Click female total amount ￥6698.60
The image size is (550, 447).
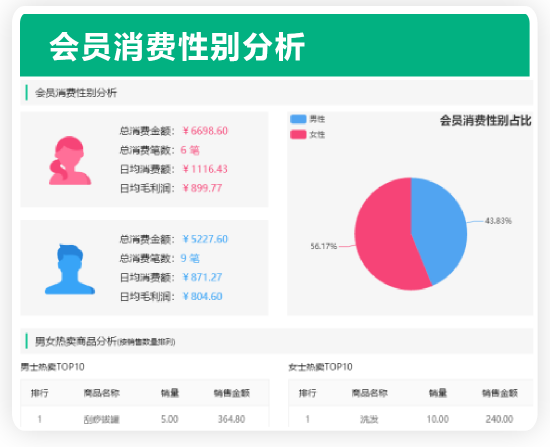pyautogui.click(x=205, y=131)
